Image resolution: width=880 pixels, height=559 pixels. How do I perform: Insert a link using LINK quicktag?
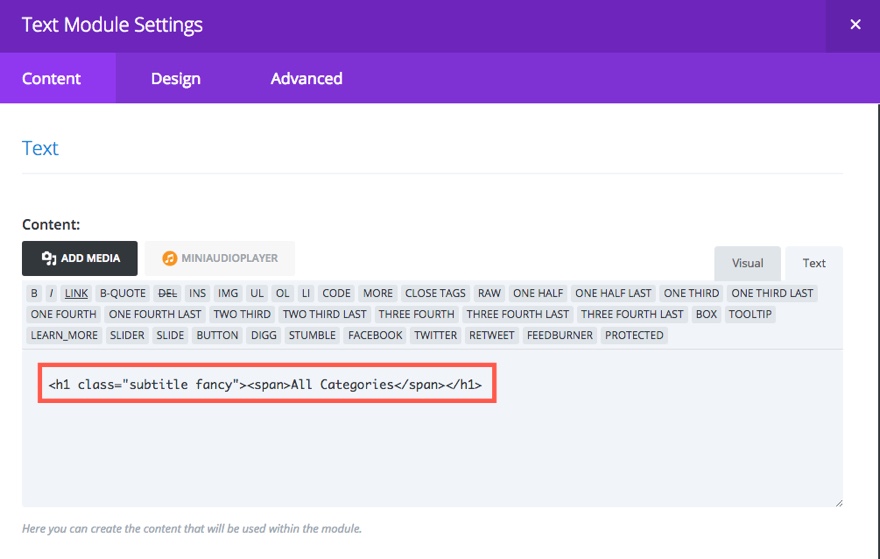pos(76,293)
